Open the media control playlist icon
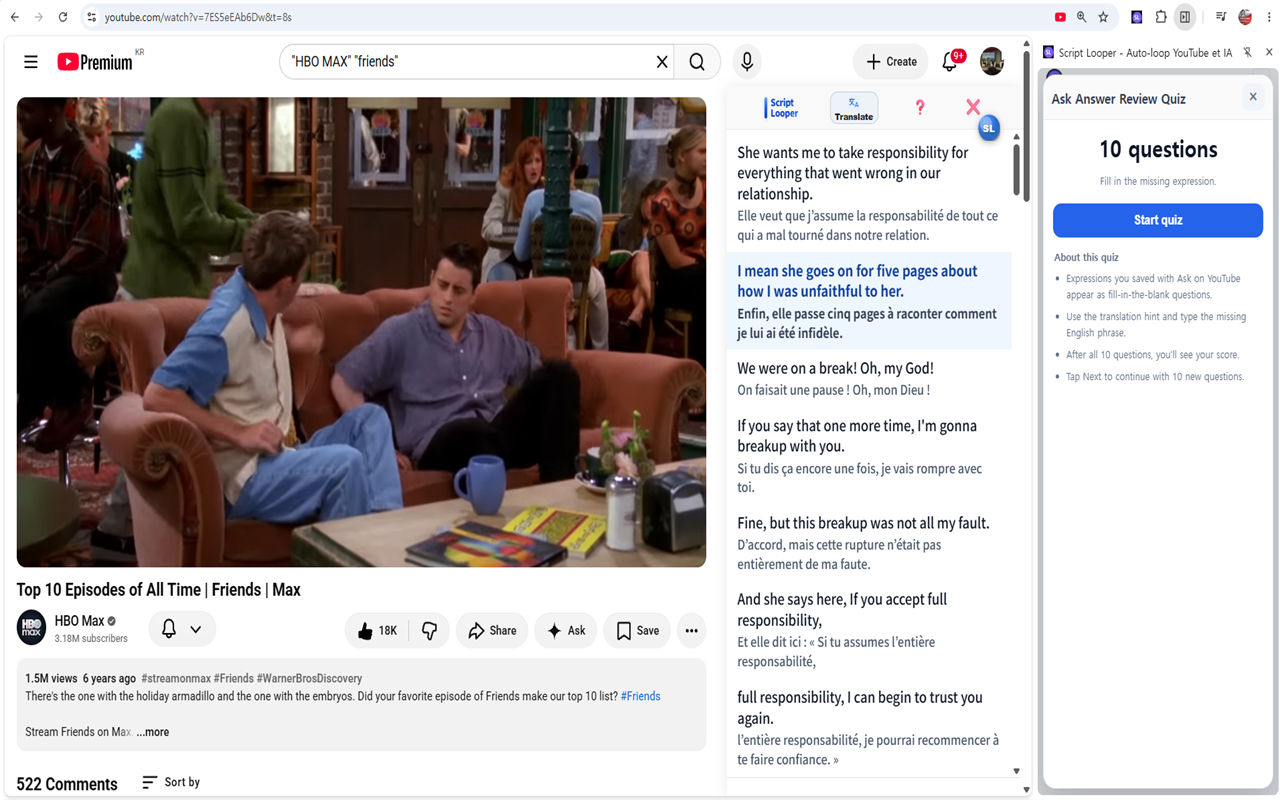1280x800 pixels. tap(1221, 17)
